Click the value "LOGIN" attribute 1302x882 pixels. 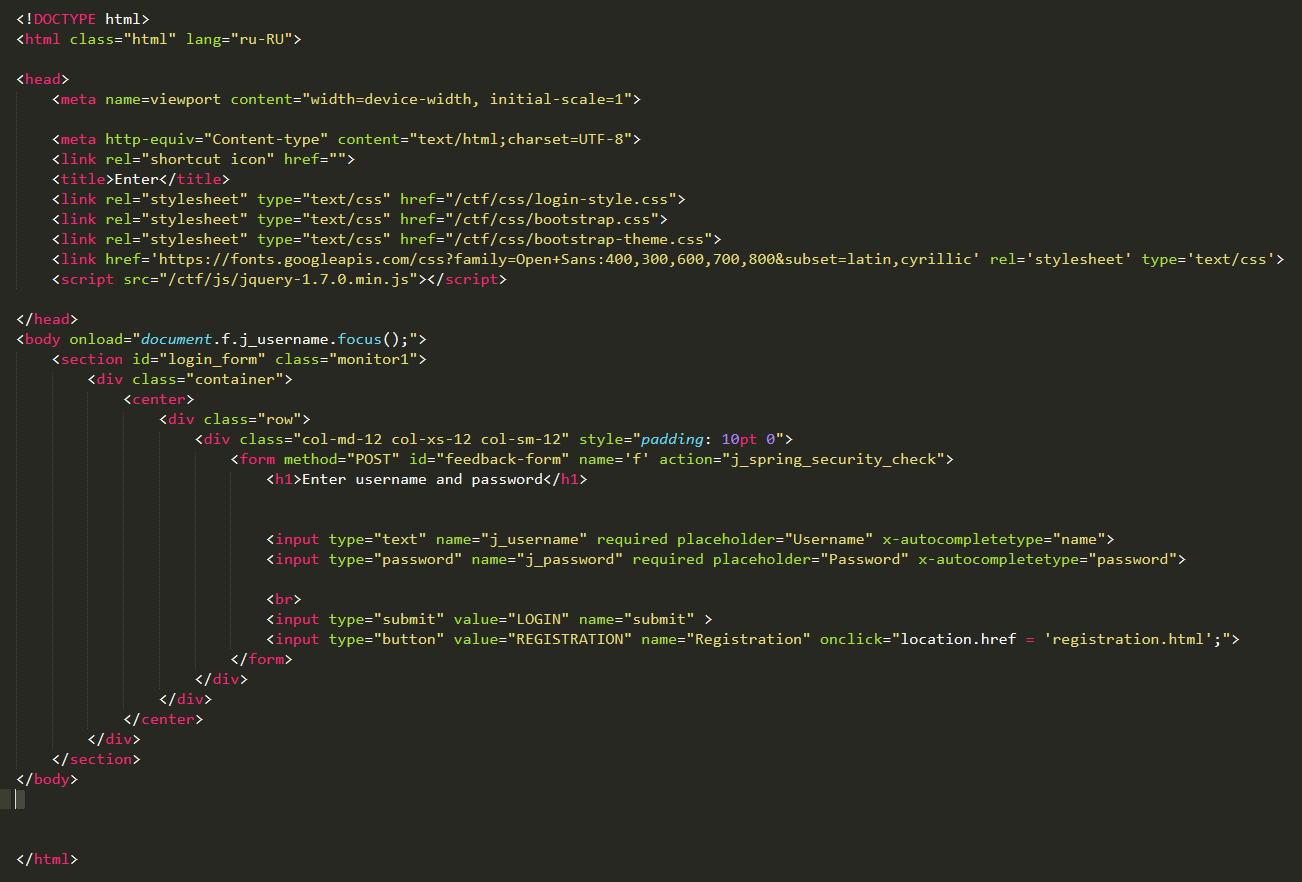pos(512,619)
